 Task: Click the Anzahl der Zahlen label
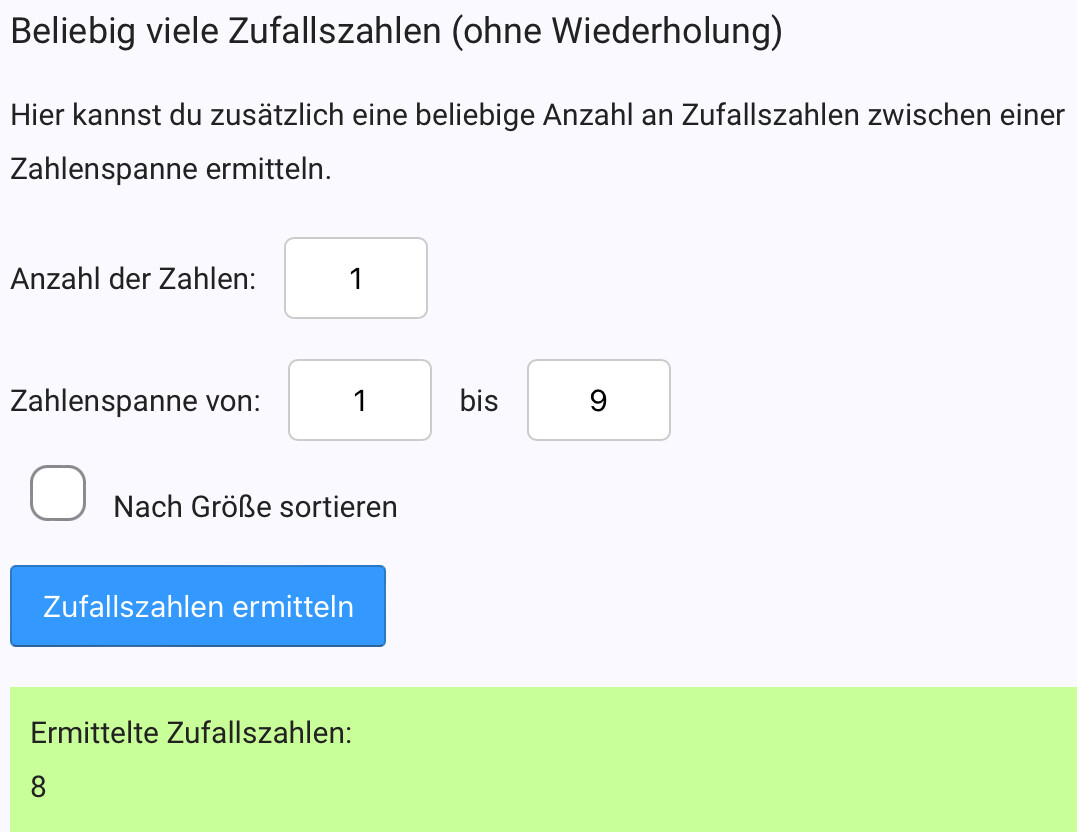pos(133,278)
